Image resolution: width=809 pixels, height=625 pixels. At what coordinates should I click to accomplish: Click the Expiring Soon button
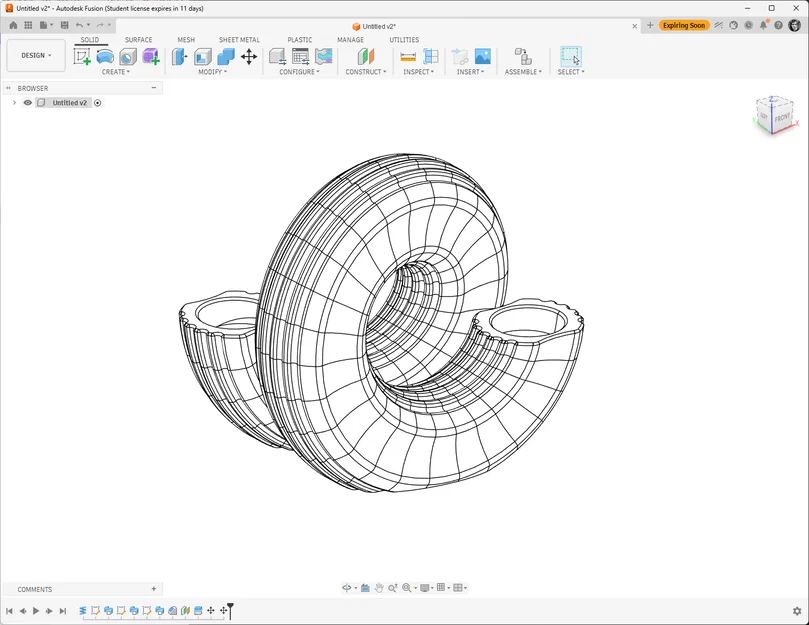coord(684,25)
